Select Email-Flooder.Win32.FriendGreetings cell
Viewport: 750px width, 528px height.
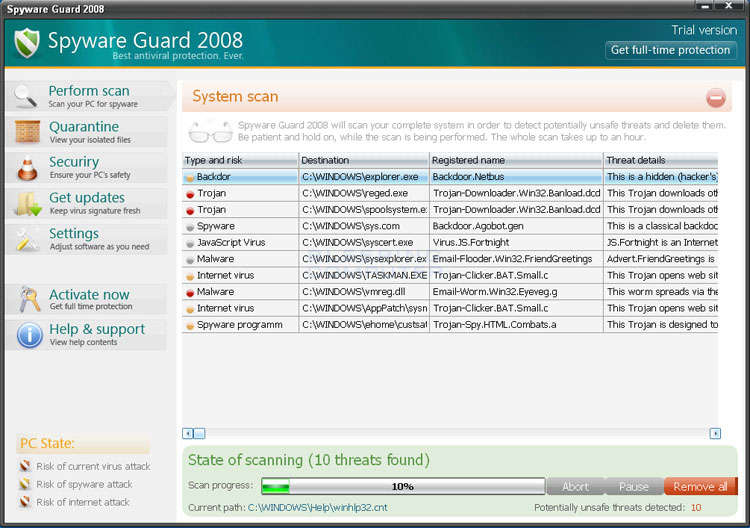click(517, 259)
